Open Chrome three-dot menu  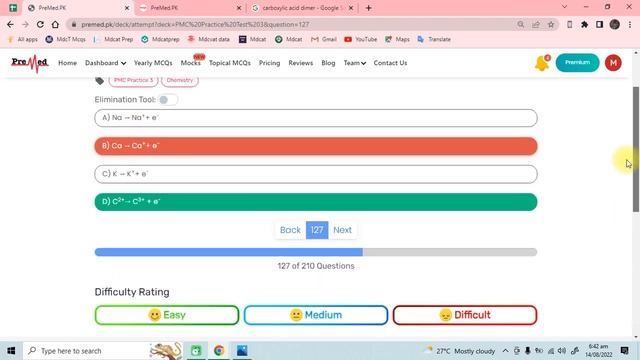(x=630, y=24)
